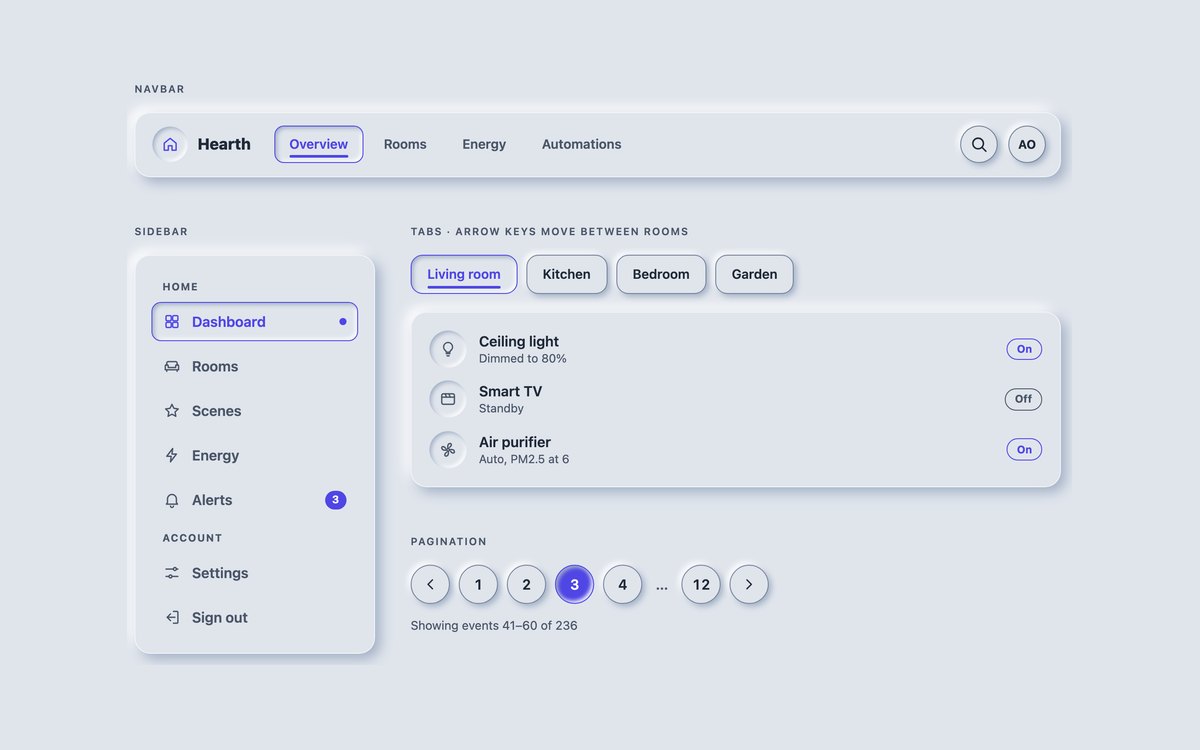Open search with the magnifier icon

tap(979, 144)
